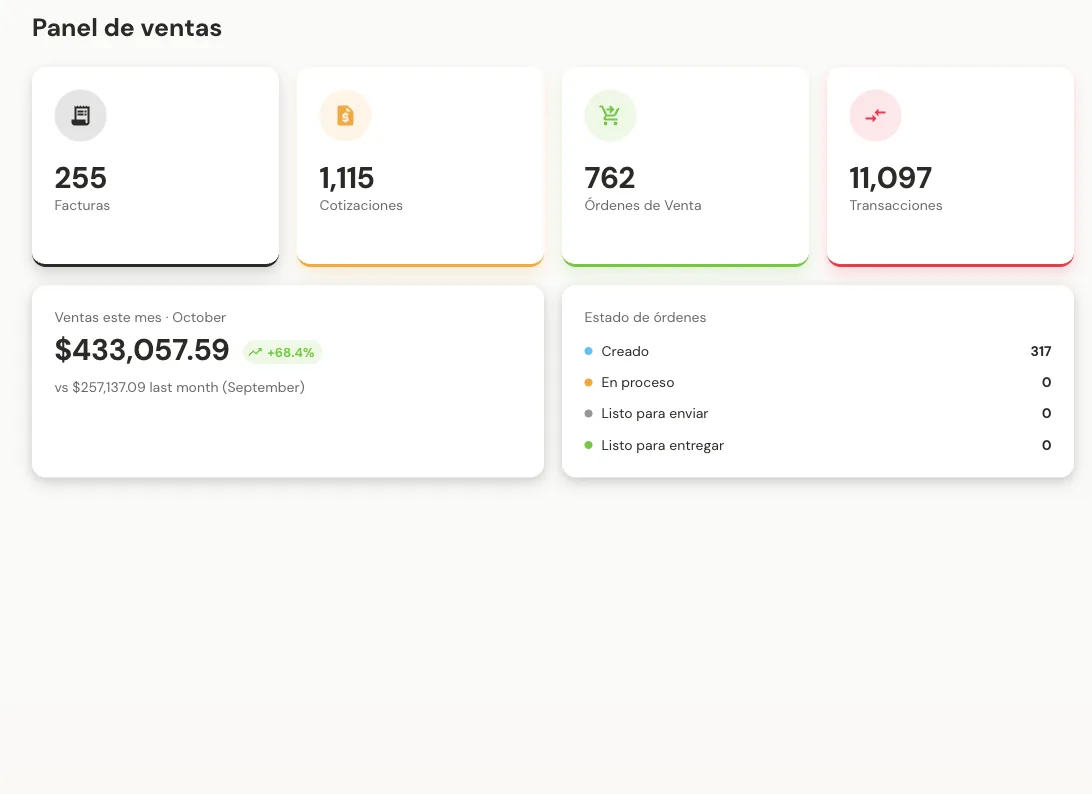
Task: Select the Listo para entregar status row
Action: click(x=818, y=445)
